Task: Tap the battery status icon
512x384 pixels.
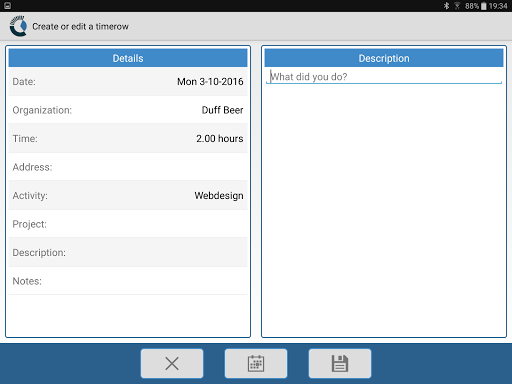Action: (x=484, y=6)
